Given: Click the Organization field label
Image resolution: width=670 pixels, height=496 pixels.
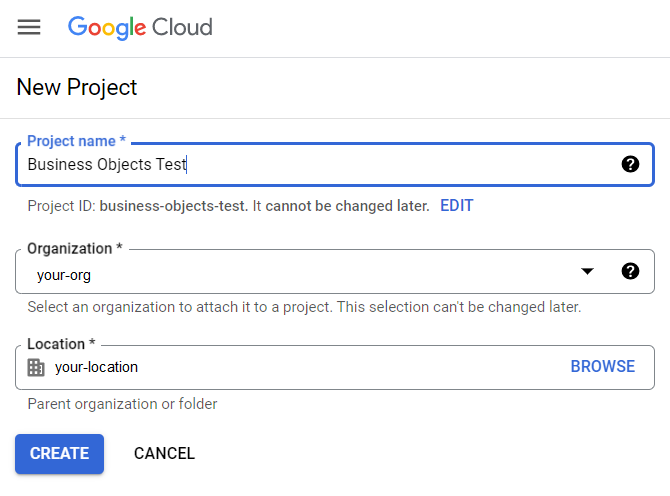Looking at the screenshot, I should pos(75,248).
